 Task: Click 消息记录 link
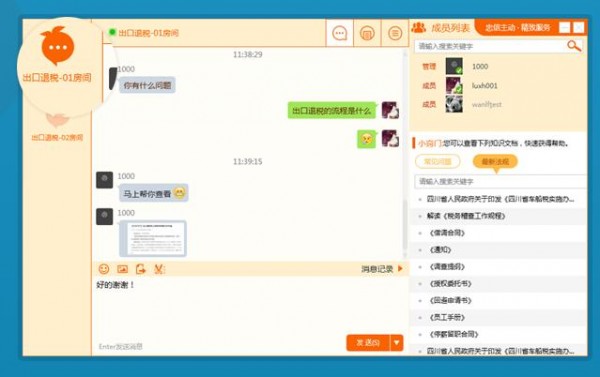point(377,269)
